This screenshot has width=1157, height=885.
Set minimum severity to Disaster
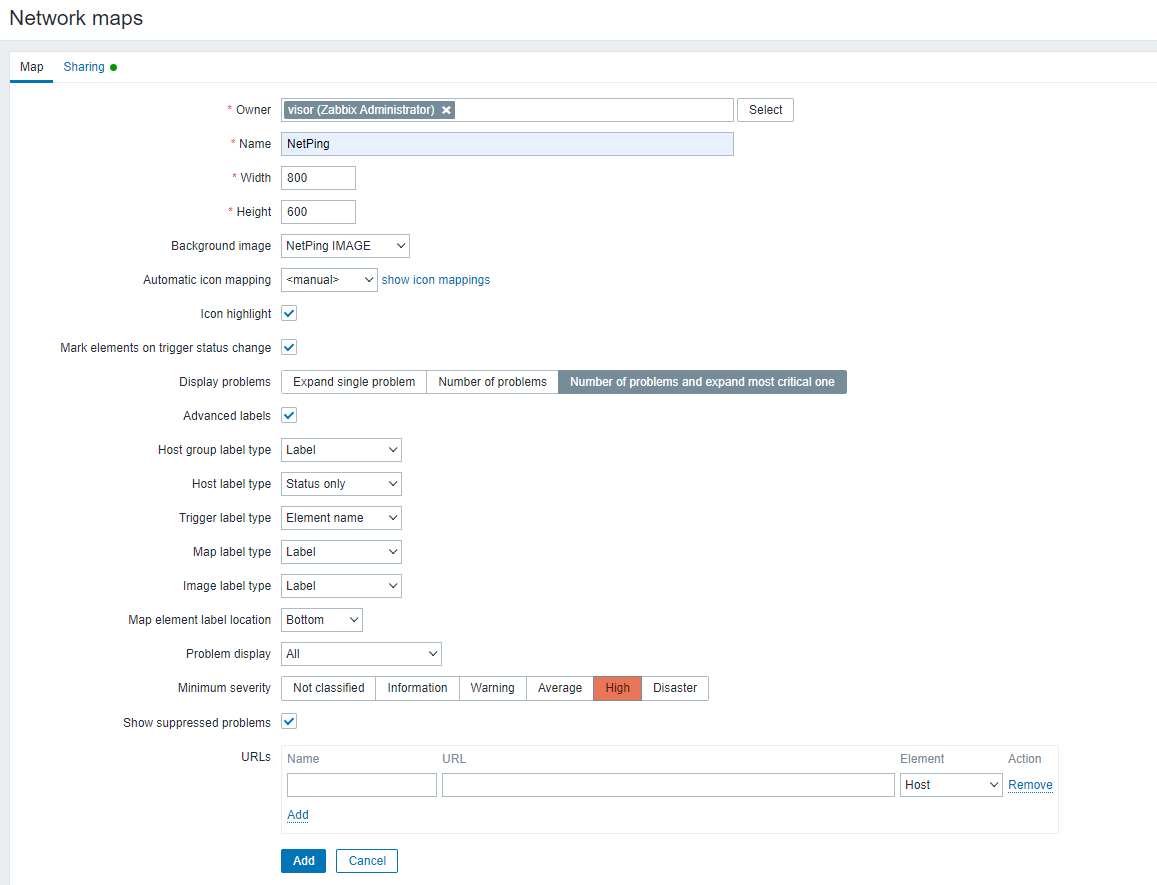point(674,688)
